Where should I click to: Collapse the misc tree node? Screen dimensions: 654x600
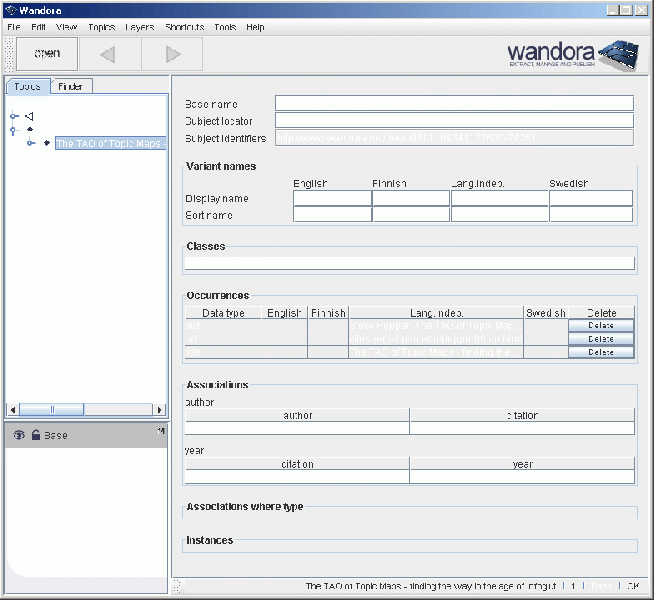point(14,130)
